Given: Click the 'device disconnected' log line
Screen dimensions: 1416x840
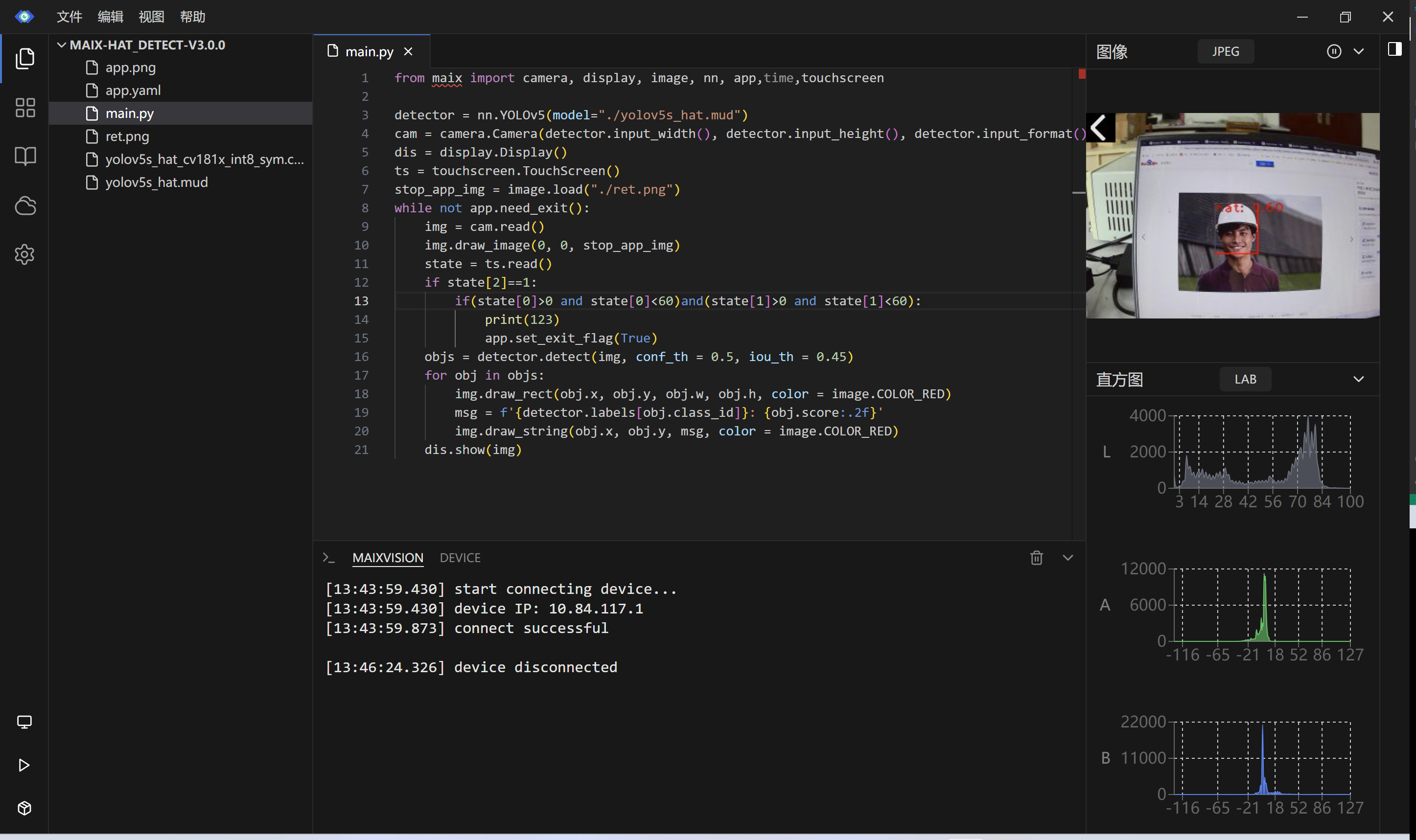Looking at the screenshot, I should [471, 667].
